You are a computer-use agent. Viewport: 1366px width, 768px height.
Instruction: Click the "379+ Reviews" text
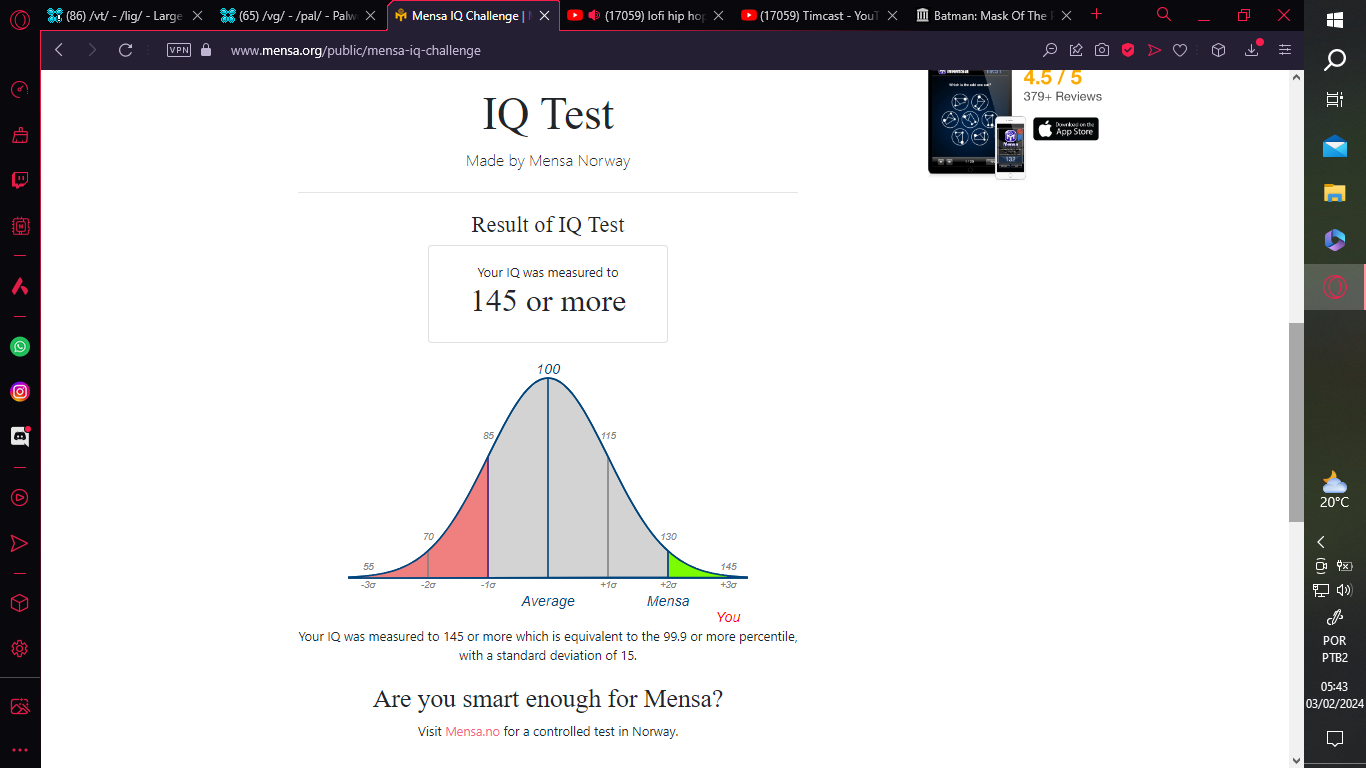coord(1063,97)
